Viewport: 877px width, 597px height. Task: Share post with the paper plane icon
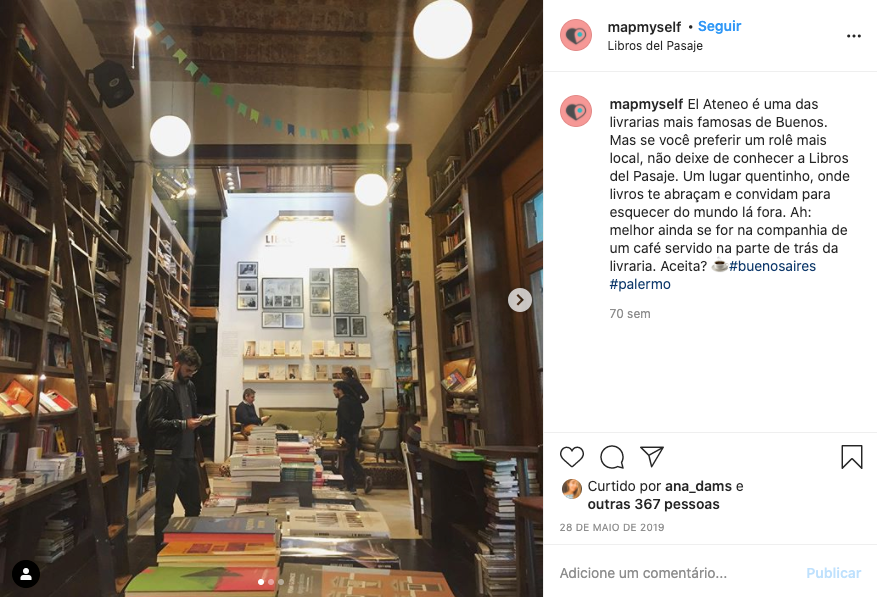coord(652,457)
